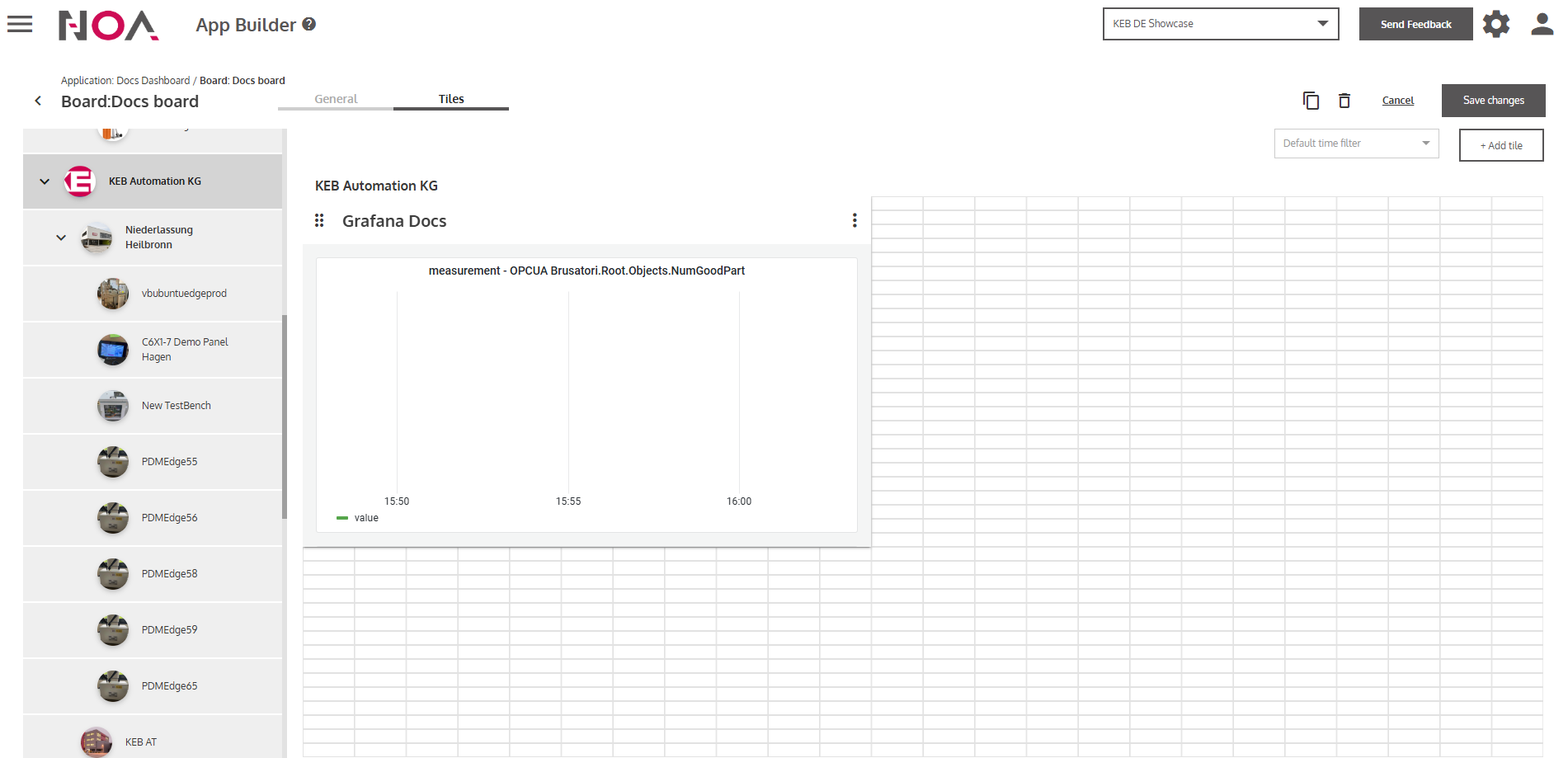Go back using the left arrow icon

tap(38, 101)
